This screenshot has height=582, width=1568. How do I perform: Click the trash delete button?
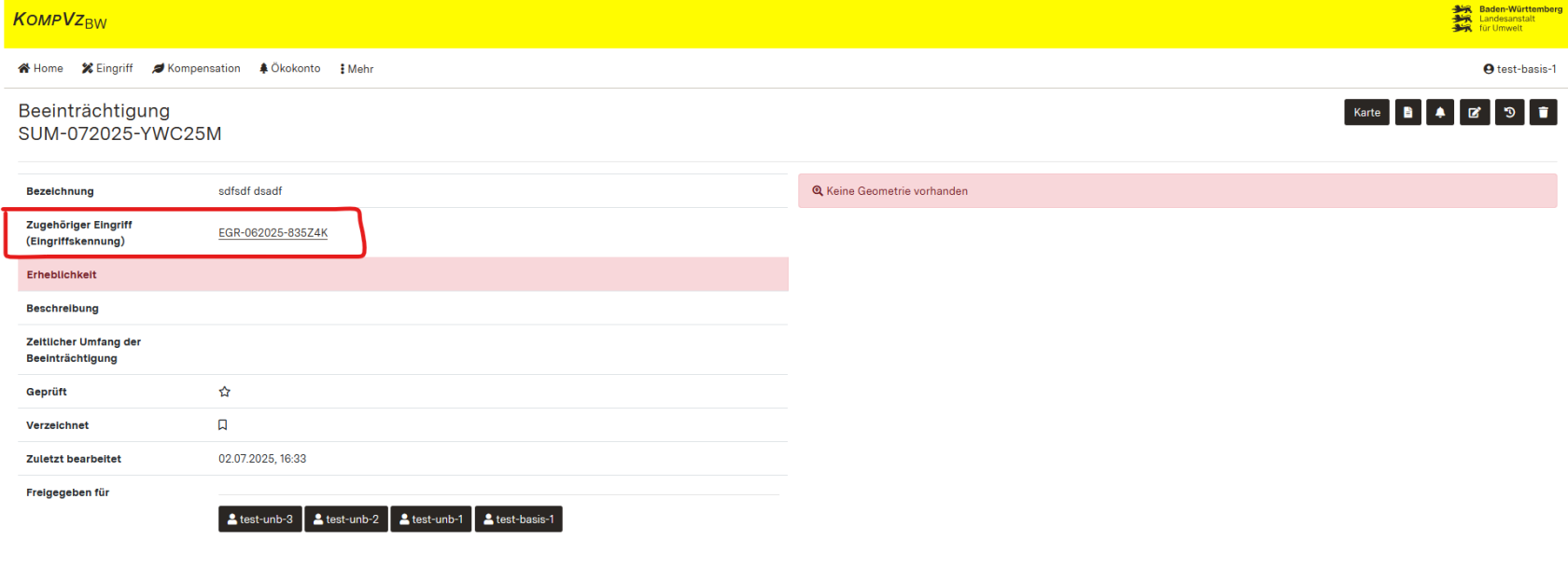point(1543,112)
